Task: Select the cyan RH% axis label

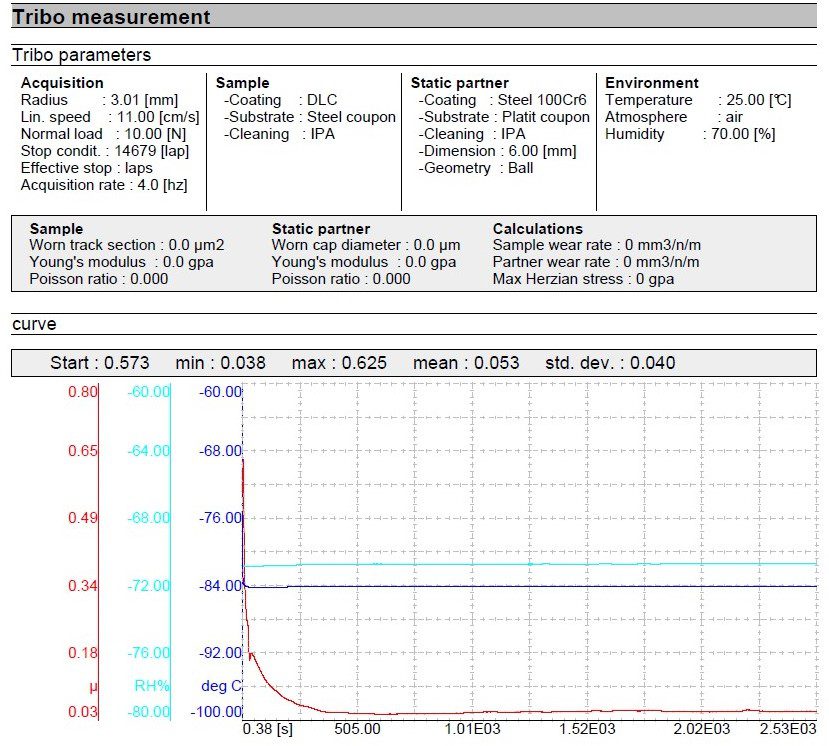Action: [150, 685]
